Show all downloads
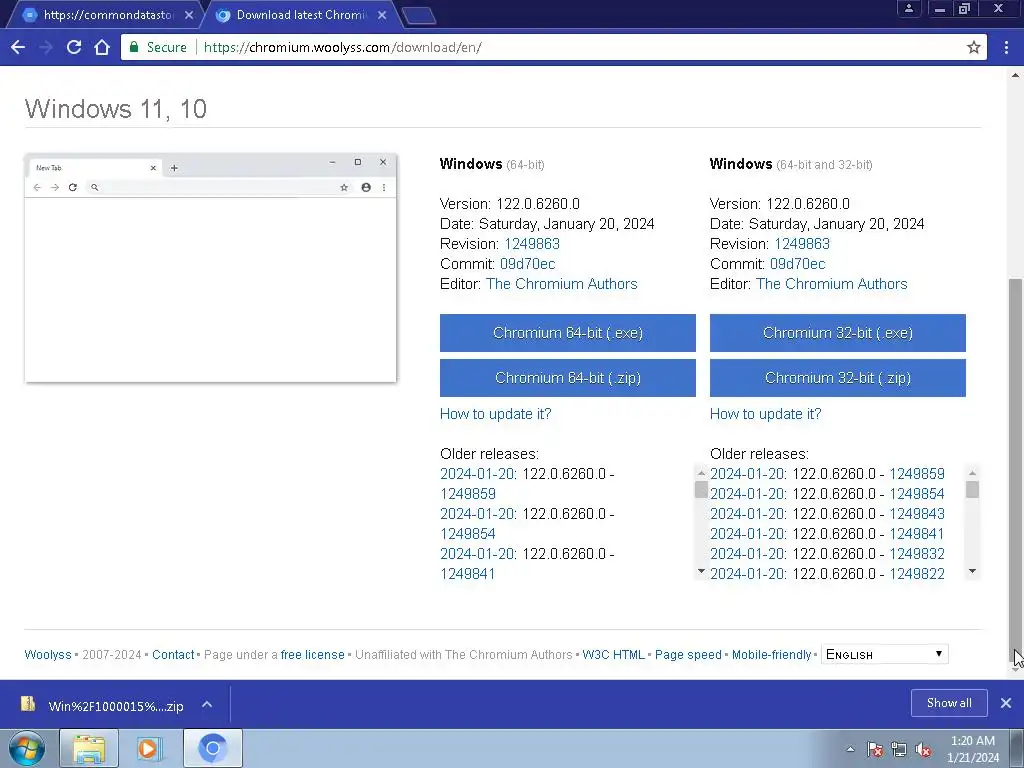 [x=949, y=703]
